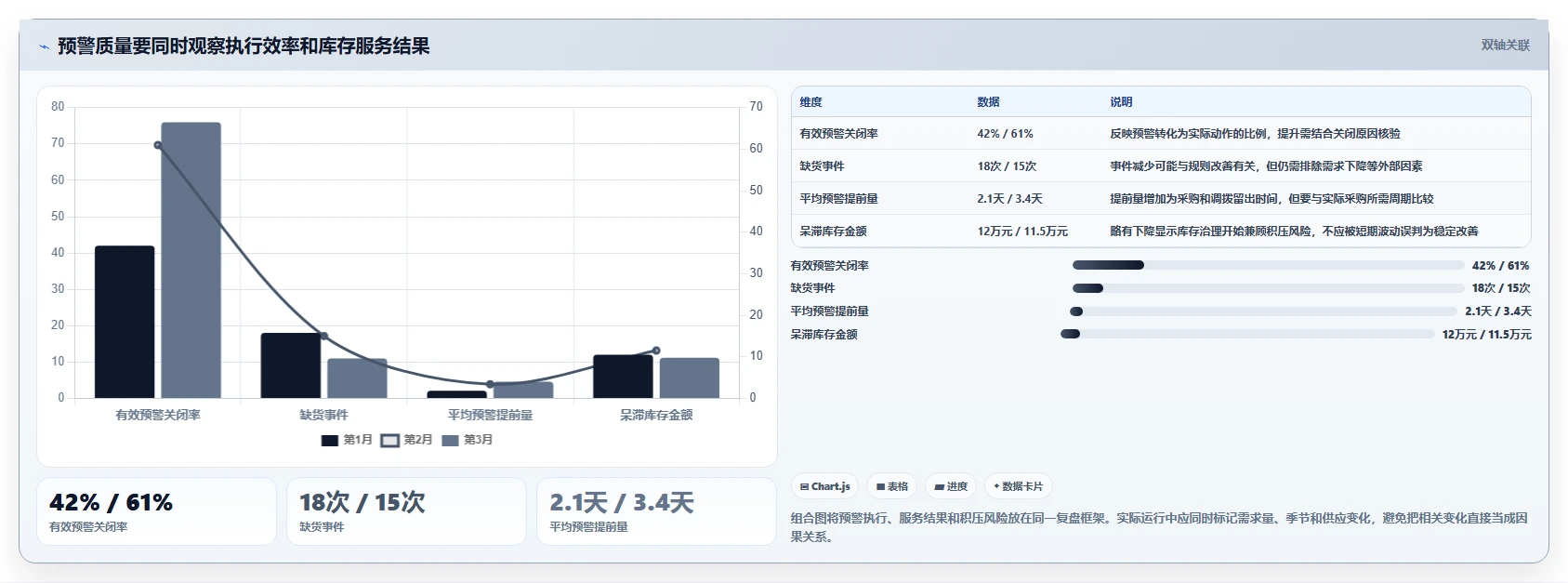
Task: Click the 18次 / 15次 data card
Action: tap(406, 511)
